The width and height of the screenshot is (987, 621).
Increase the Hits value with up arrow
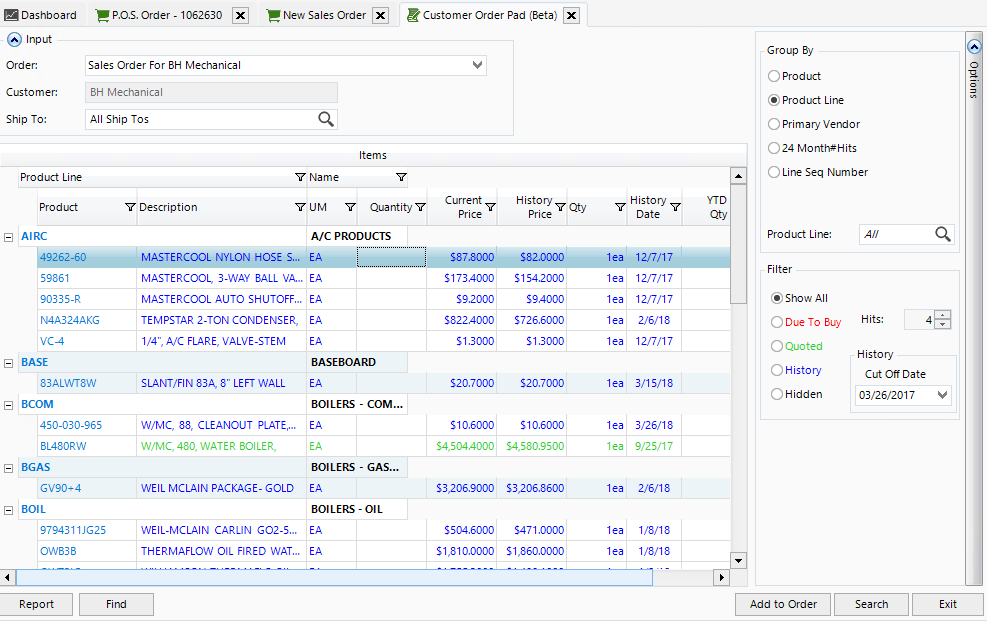tap(943, 315)
